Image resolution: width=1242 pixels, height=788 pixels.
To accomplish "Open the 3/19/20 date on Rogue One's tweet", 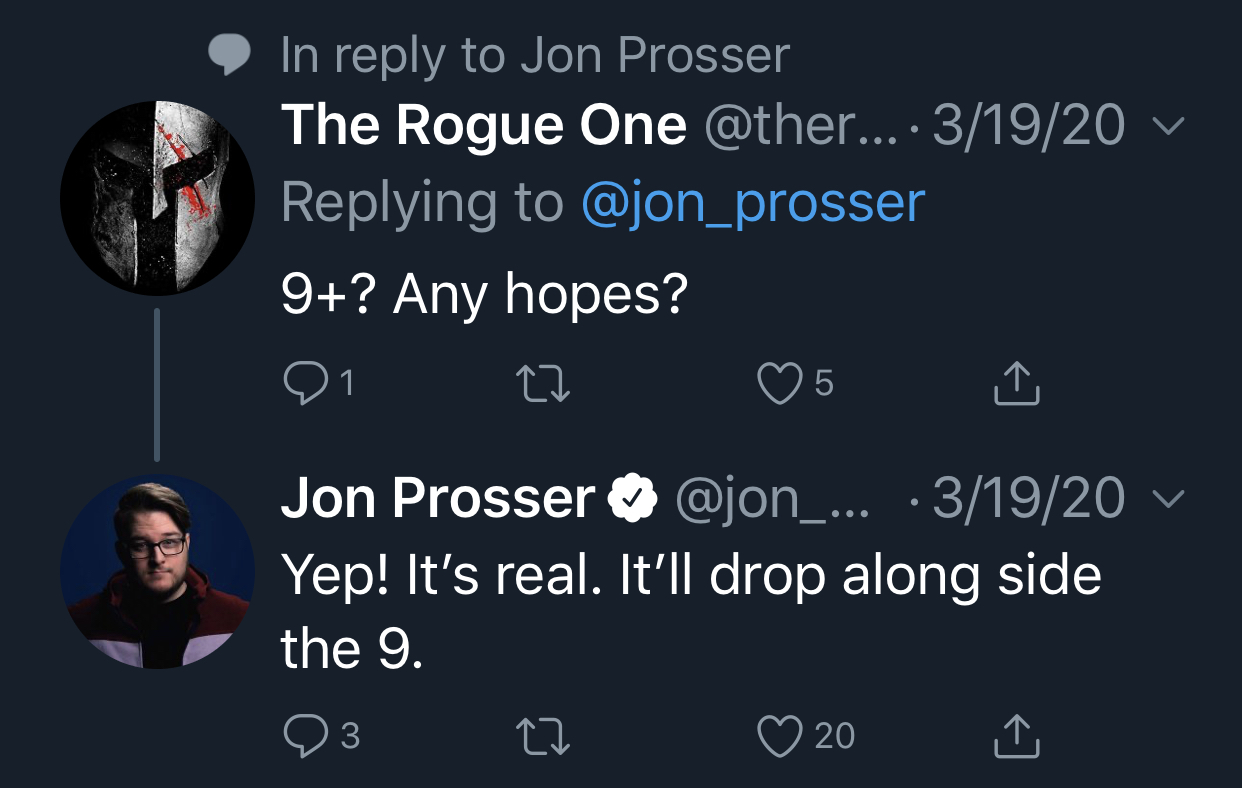I will point(1029,126).
